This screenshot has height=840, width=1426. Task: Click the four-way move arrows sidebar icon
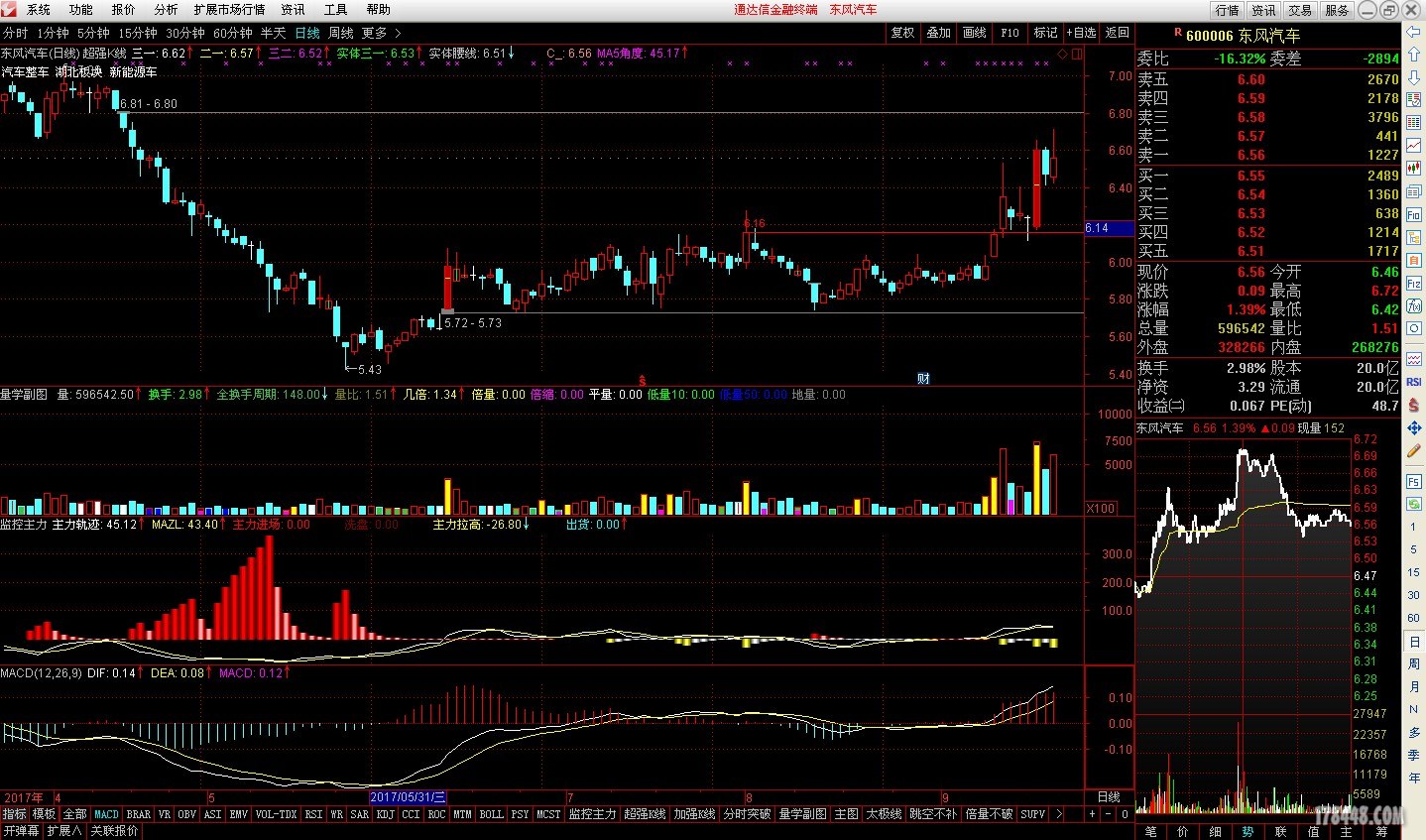click(1414, 427)
